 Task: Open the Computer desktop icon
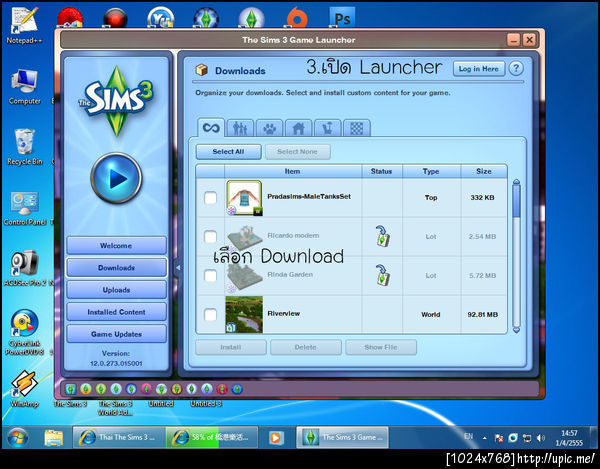(24, 86)
